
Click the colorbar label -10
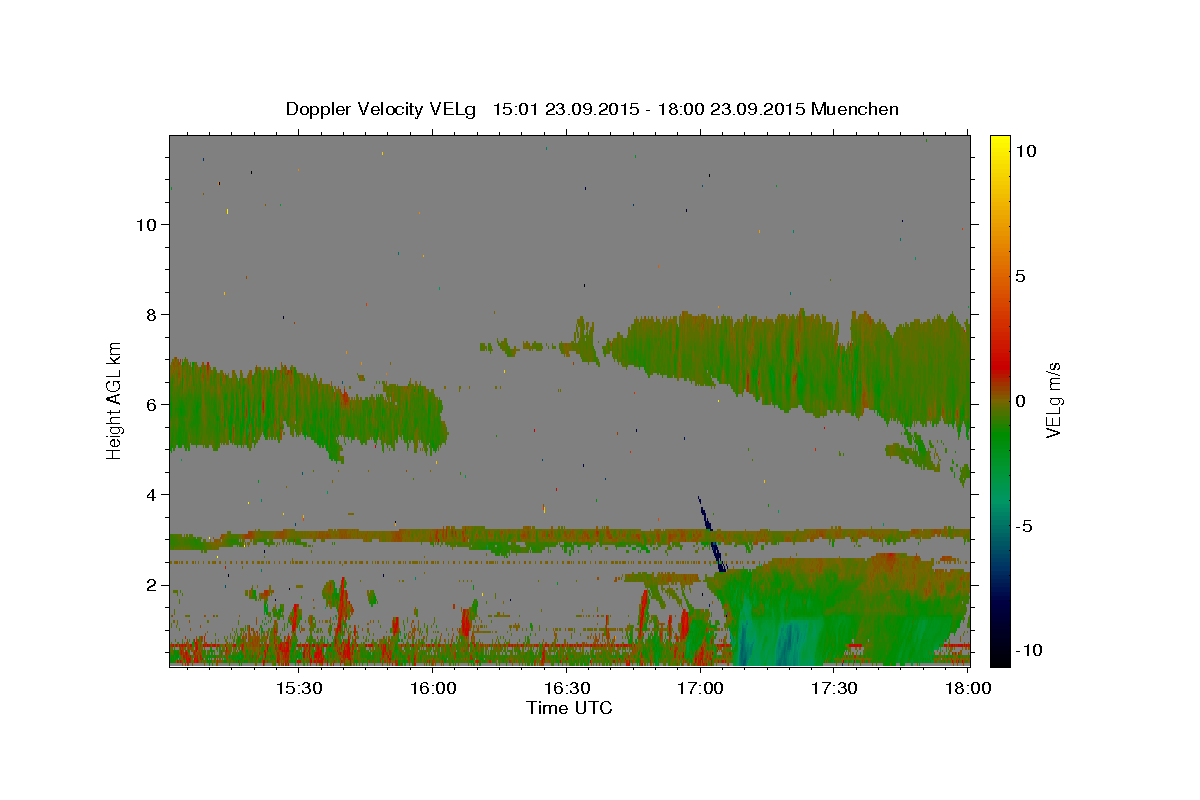click(x=1028, y=650)
